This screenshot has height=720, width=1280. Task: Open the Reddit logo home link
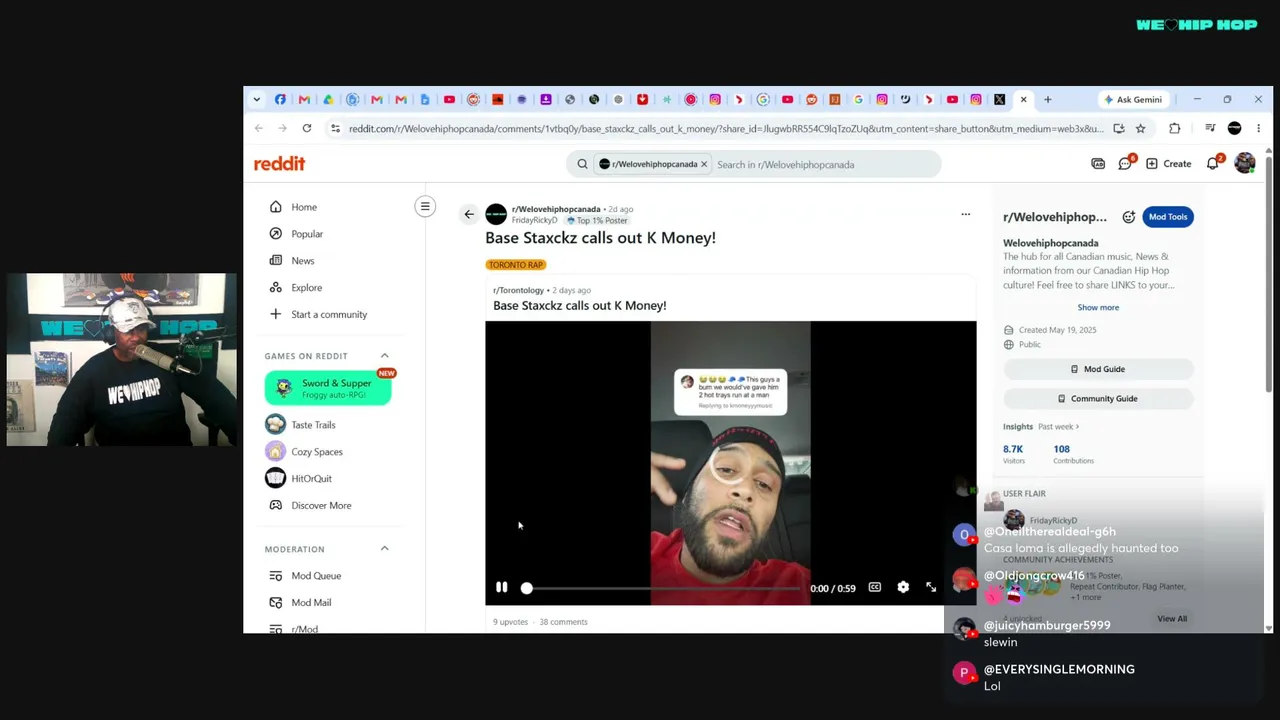click(x=279, y=164)
